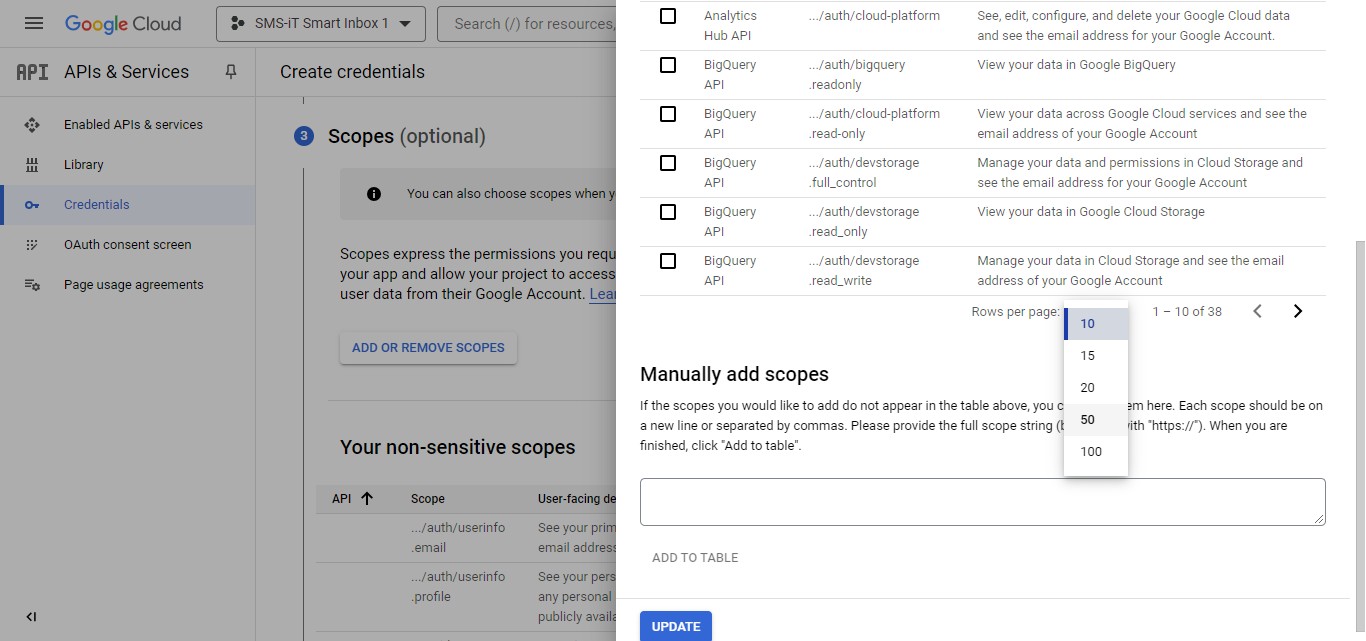Click the Page usage agreements icon
Image resolution: width=1366 pixels, height=641 pixels.
[x=32, y=285]
